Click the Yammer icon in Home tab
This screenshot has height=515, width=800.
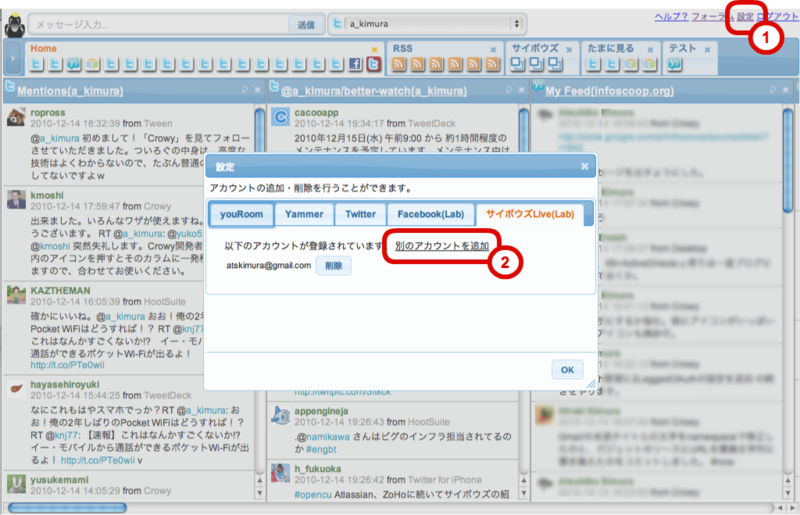(x=73, y=64)
